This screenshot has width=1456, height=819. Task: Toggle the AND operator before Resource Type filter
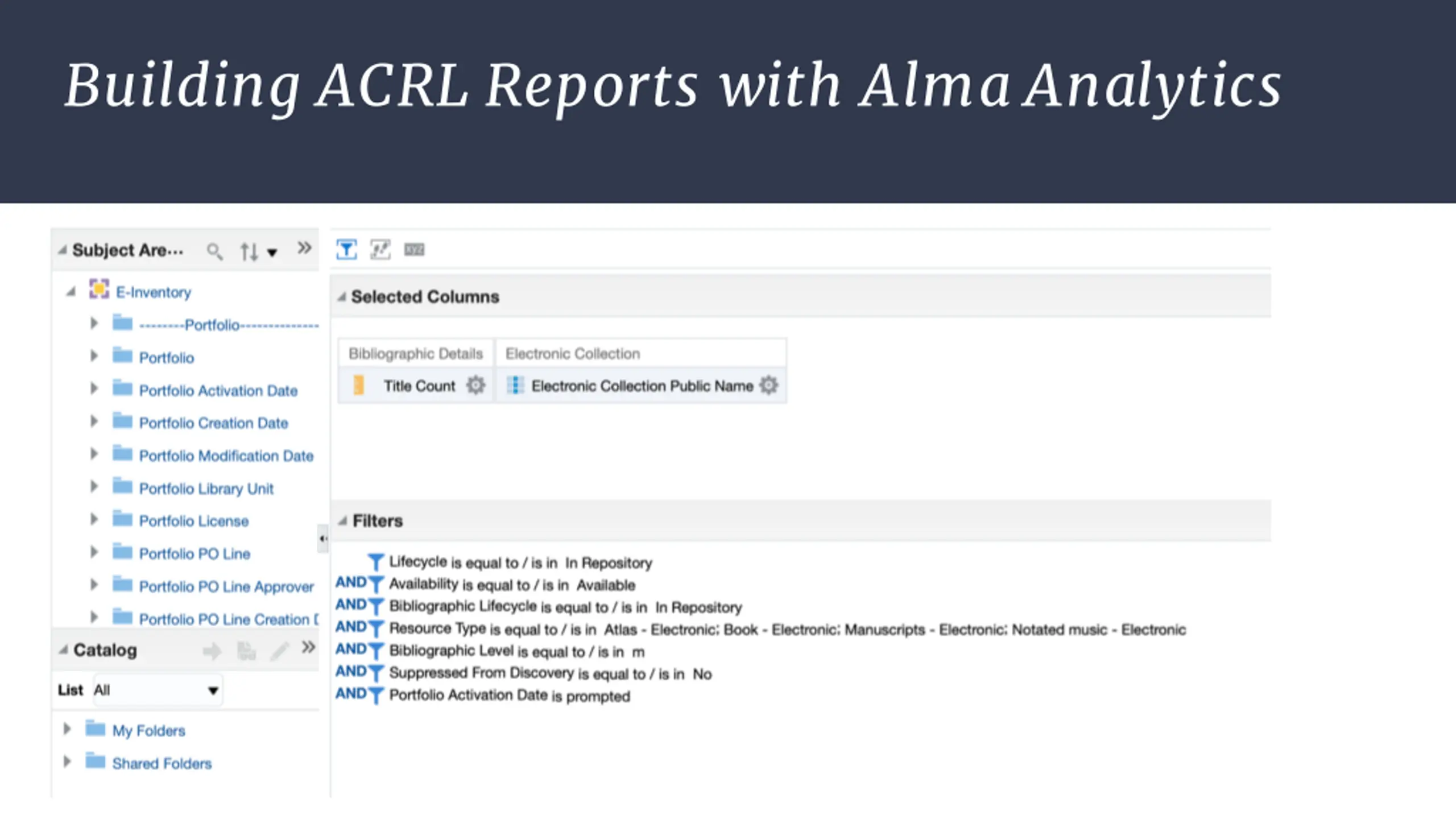pos(351,627)
